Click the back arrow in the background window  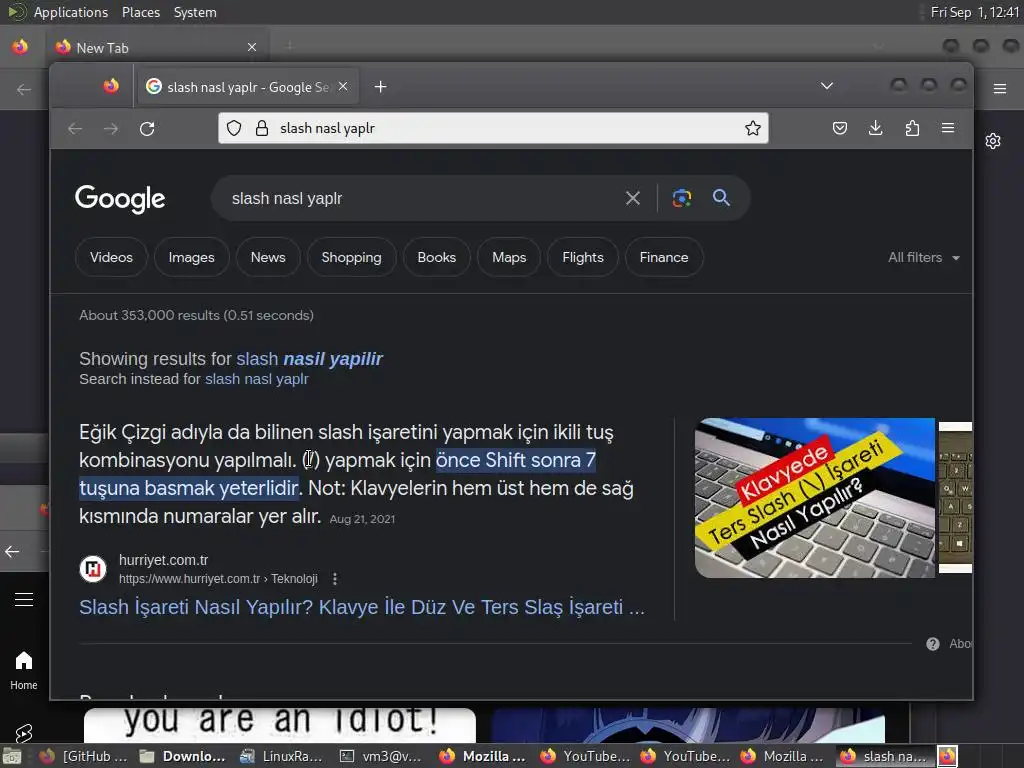pos(24,89)
